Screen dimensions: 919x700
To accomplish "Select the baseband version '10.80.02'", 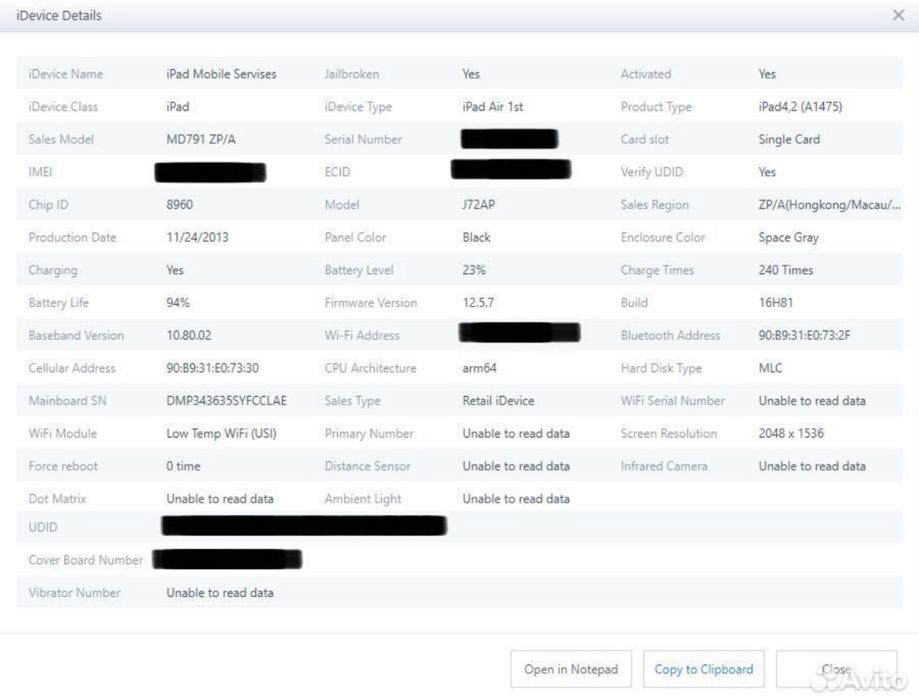I will click(x=188, y=335).
